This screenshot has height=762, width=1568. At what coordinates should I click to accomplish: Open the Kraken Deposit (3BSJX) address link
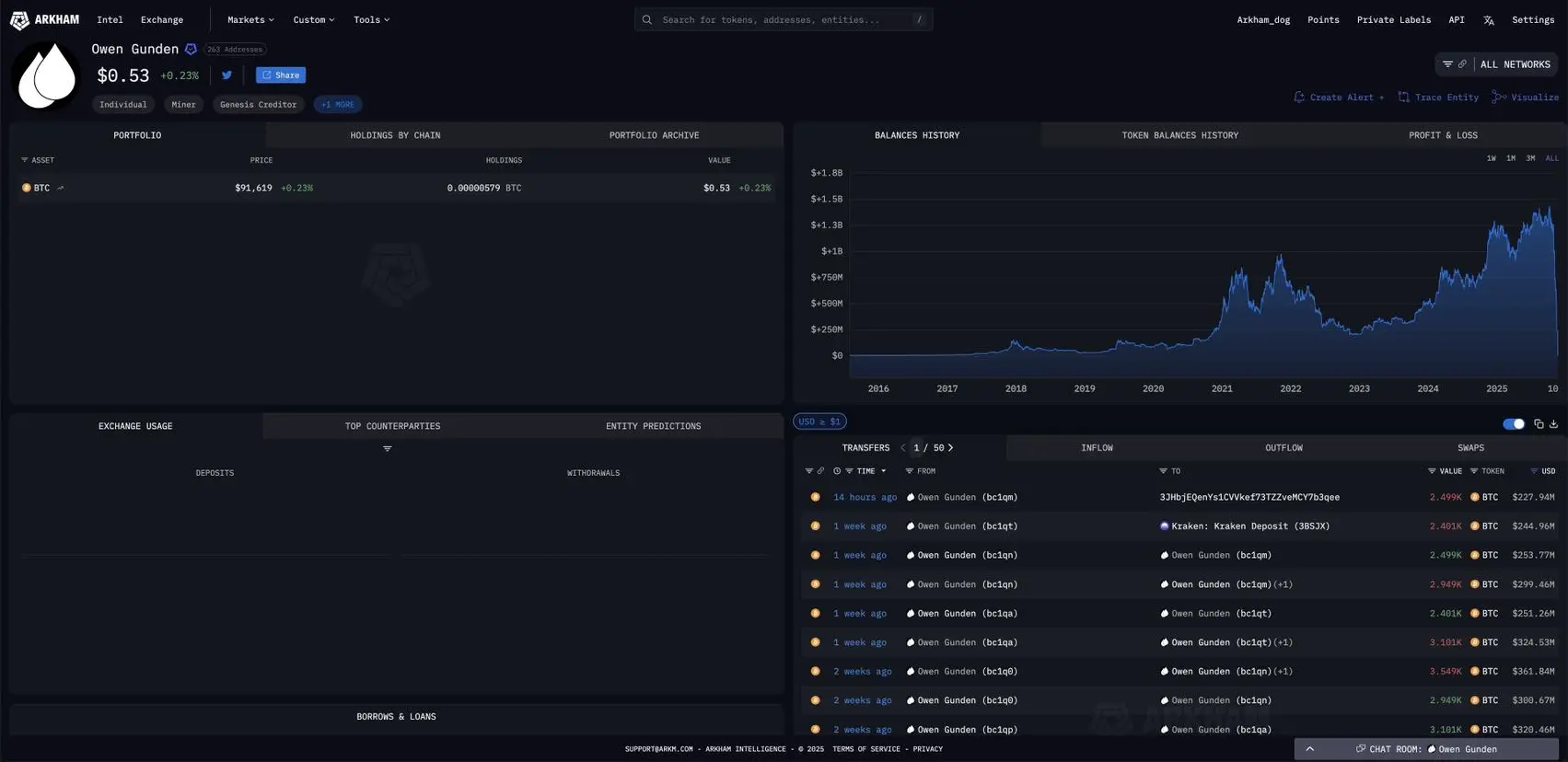[1249, 526]
